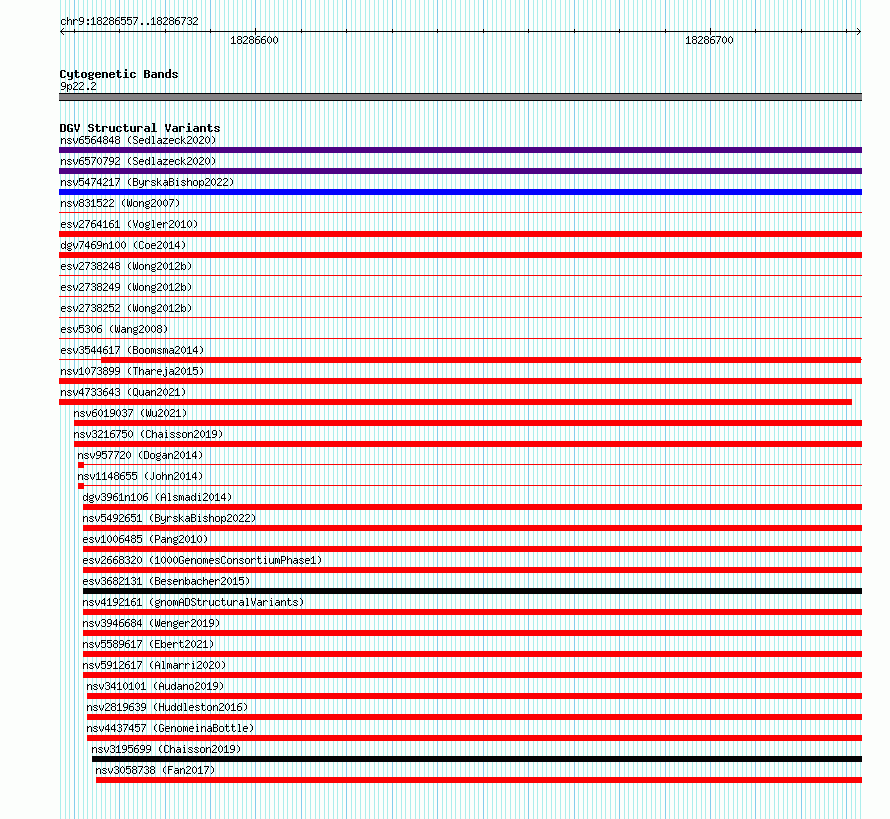890x819 pixels.
Task: Open nsv957720 (Dogan2014) entry
Action: tap(140, 455)
